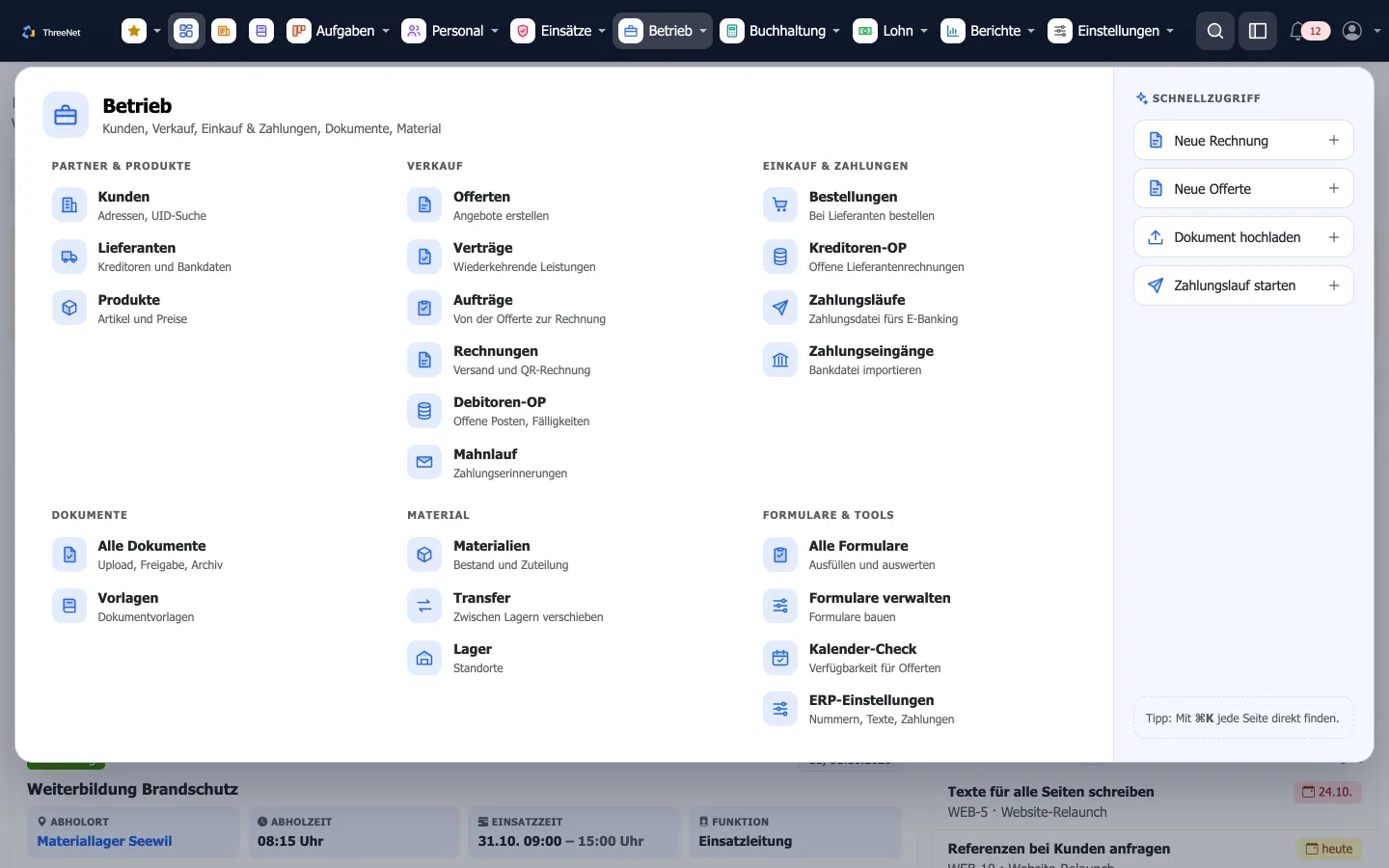This screenshot has width=1389, height=868.
Task: Click the Debitoren-OP database icon
Action: [424, 411]
